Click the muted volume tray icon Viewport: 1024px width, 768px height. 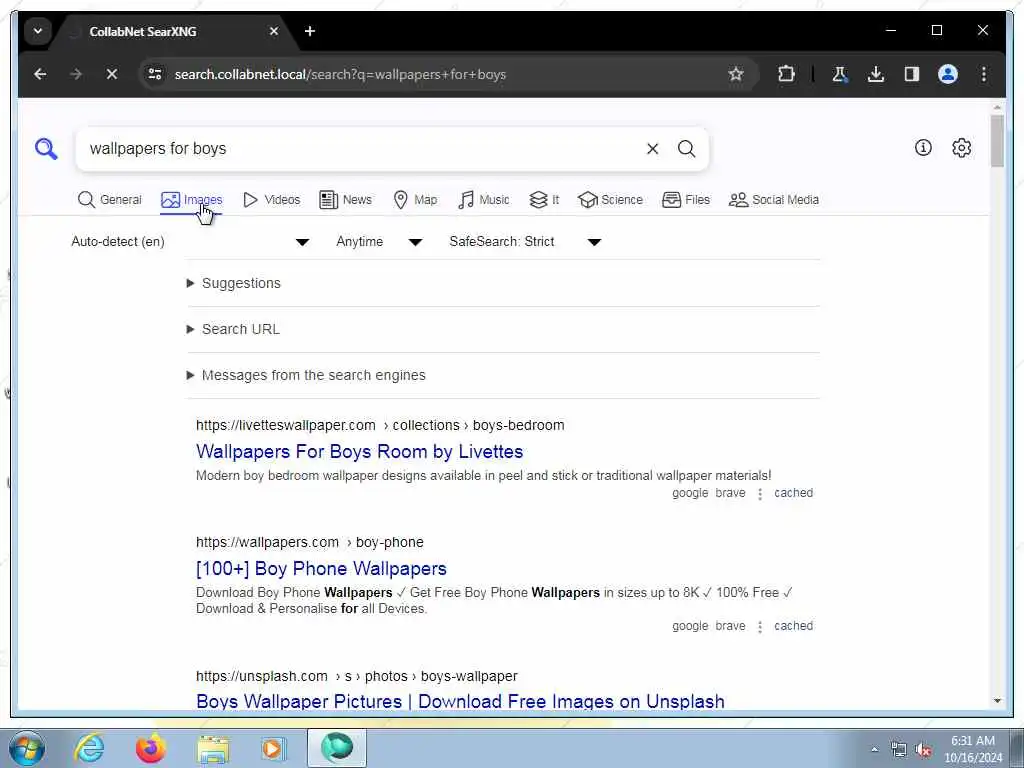click(923, 749)
